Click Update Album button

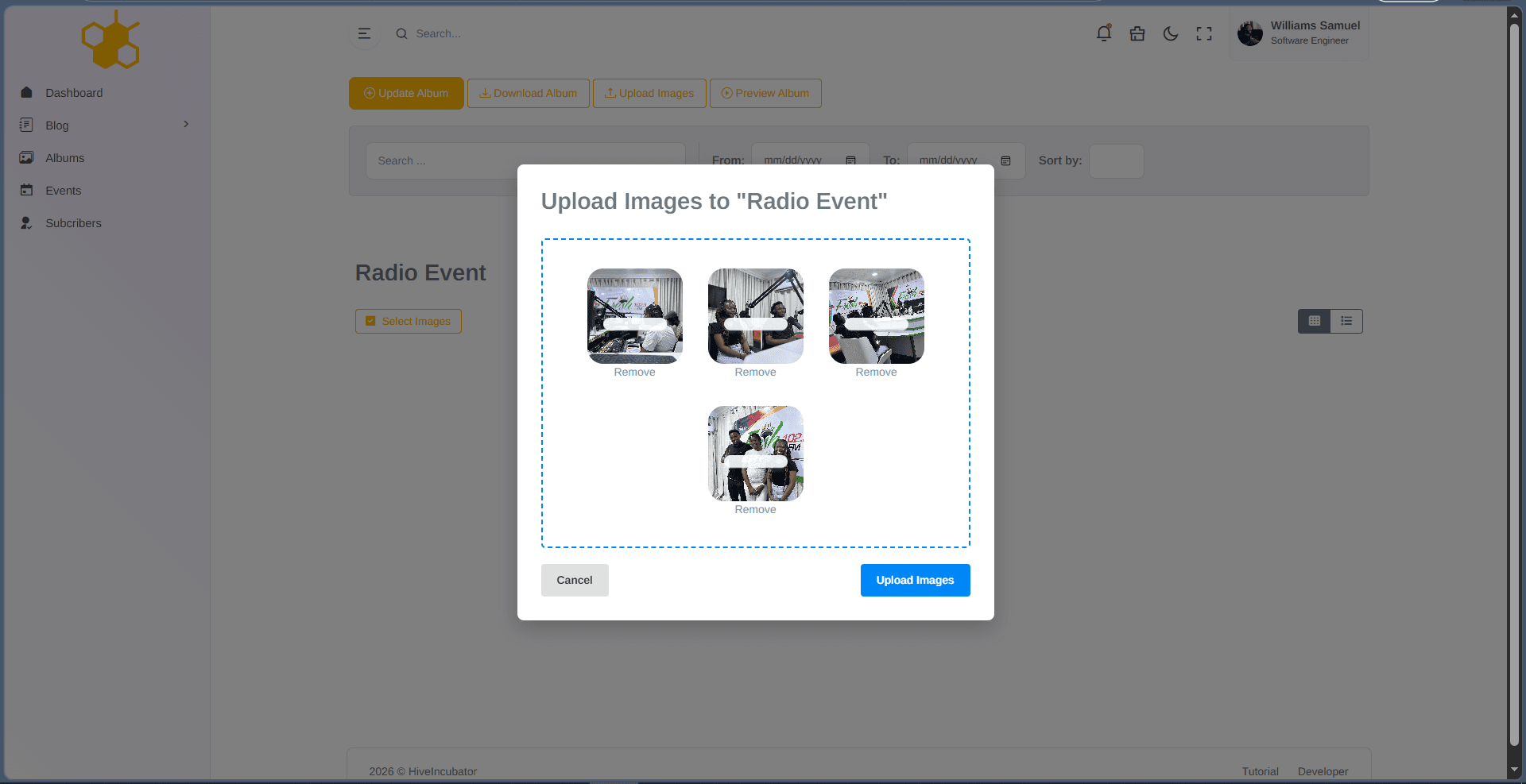pos(406,93)
